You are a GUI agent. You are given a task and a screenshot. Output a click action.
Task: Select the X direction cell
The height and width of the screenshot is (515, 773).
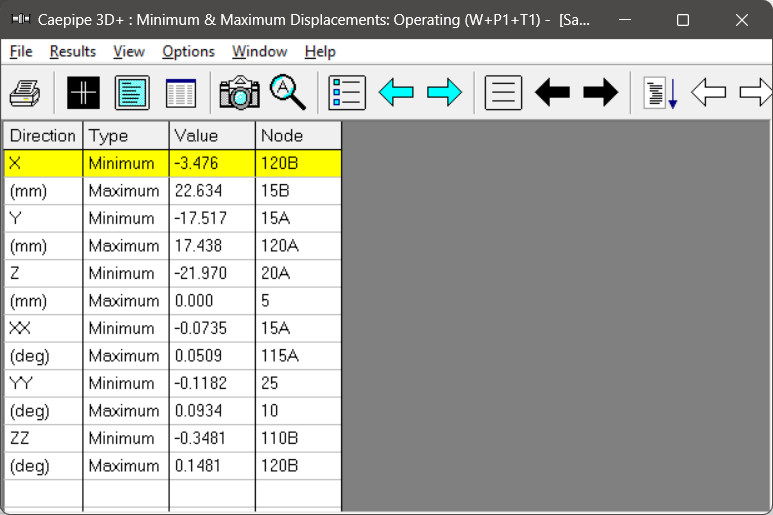click(x=43, y=163)
